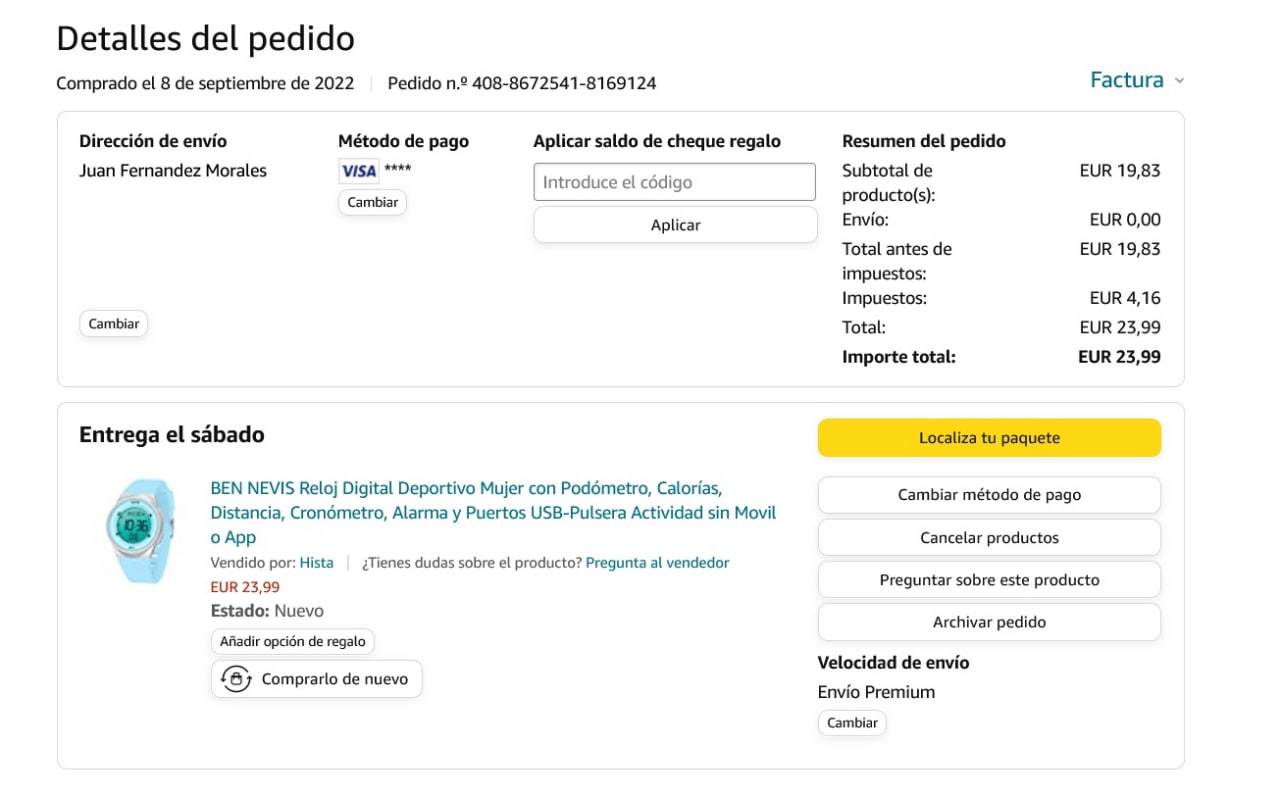Click Añadir opción de regalo
This screenshot has width=1280, height=798.
coord(293,642)
